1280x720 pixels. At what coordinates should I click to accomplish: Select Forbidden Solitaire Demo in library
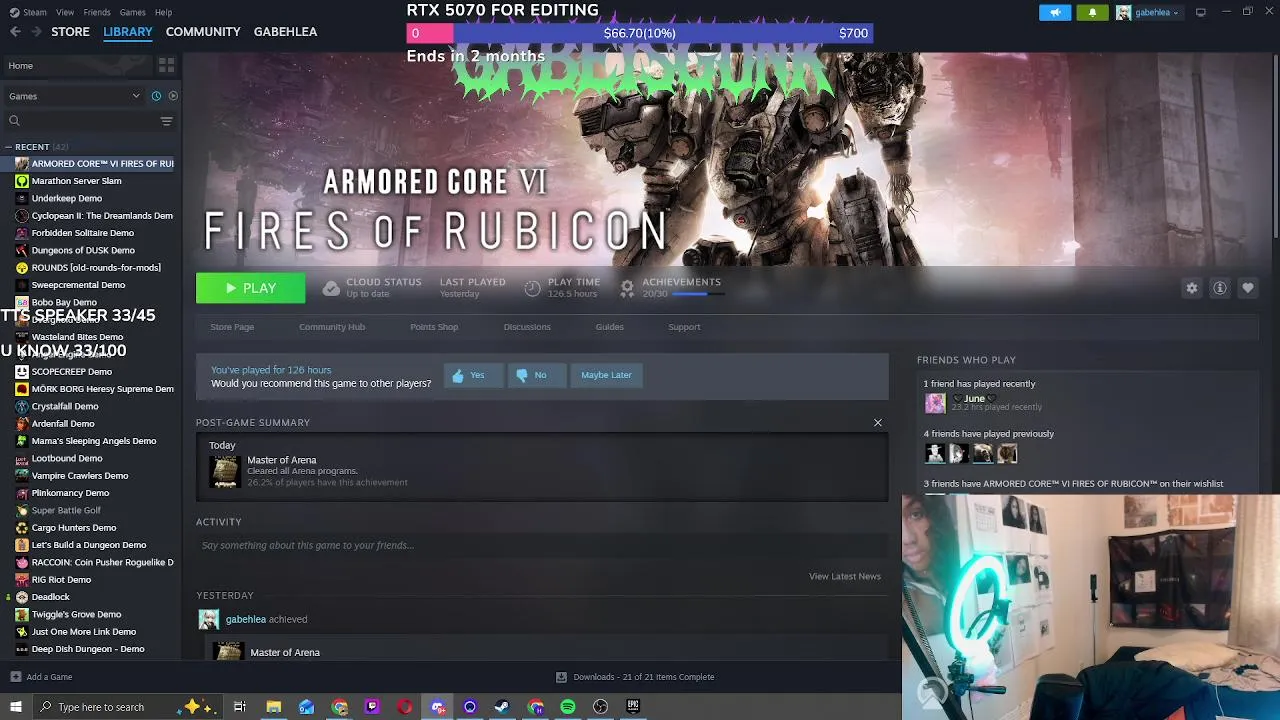82,233
